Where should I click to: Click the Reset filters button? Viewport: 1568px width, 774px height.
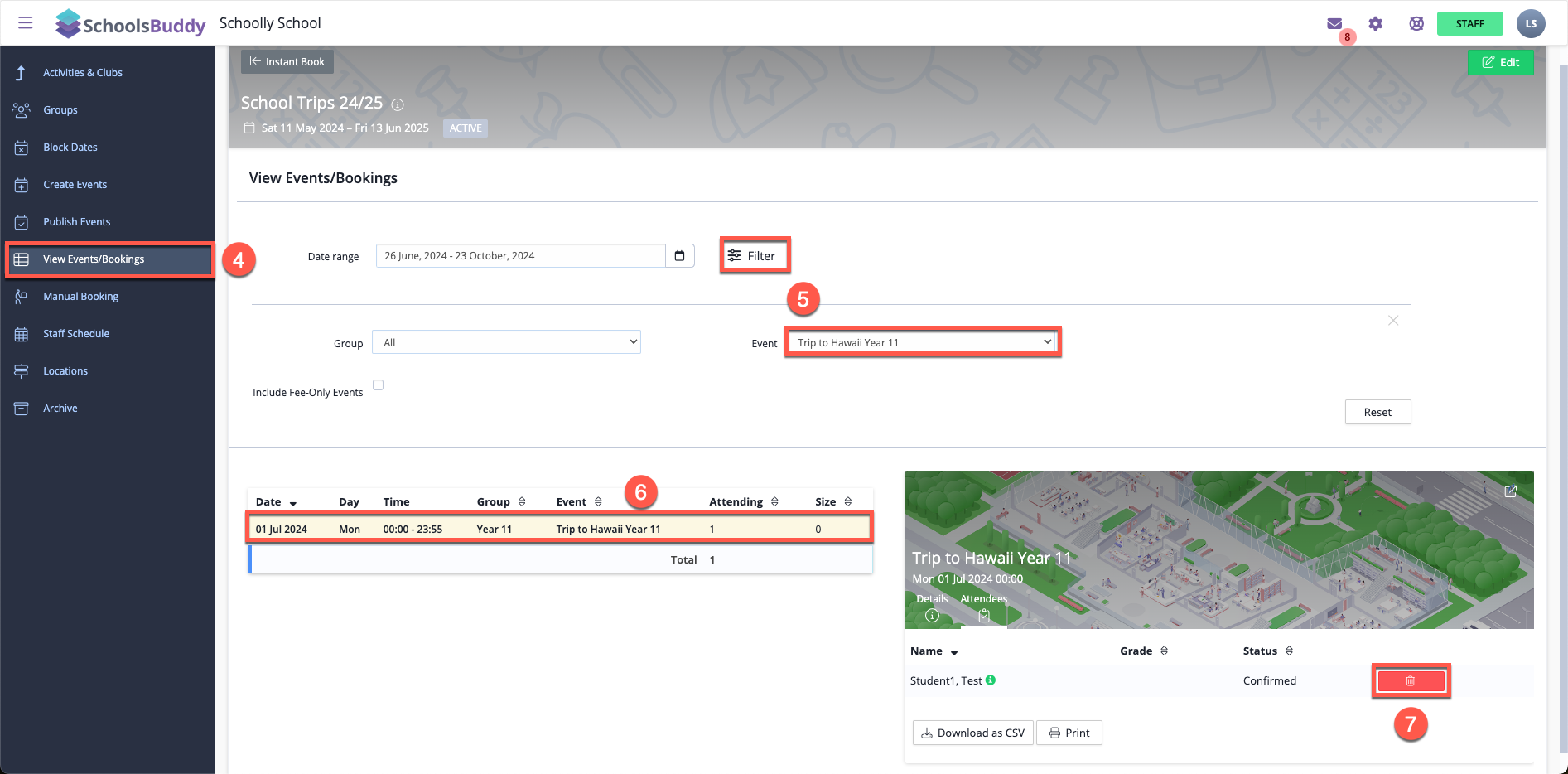[x=1377, y=413]
